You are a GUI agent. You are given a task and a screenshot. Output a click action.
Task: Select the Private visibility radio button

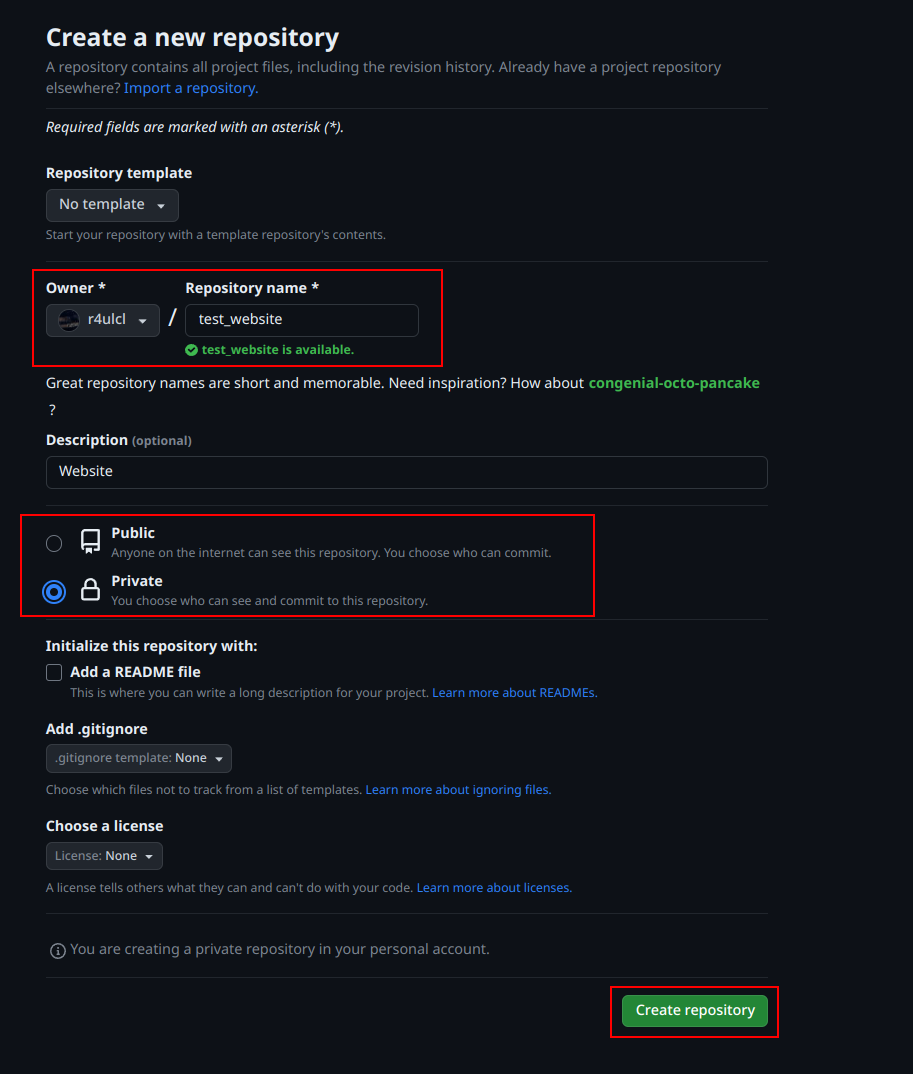(54, 591)
